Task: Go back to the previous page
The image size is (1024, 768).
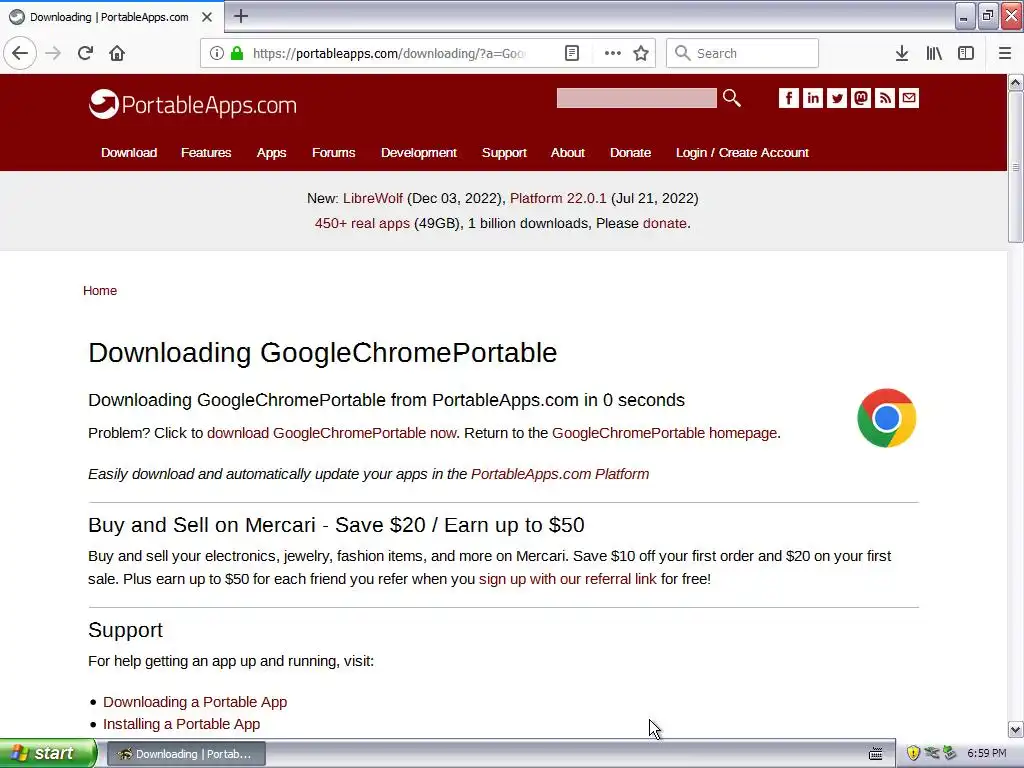Action: coord(20,53)
